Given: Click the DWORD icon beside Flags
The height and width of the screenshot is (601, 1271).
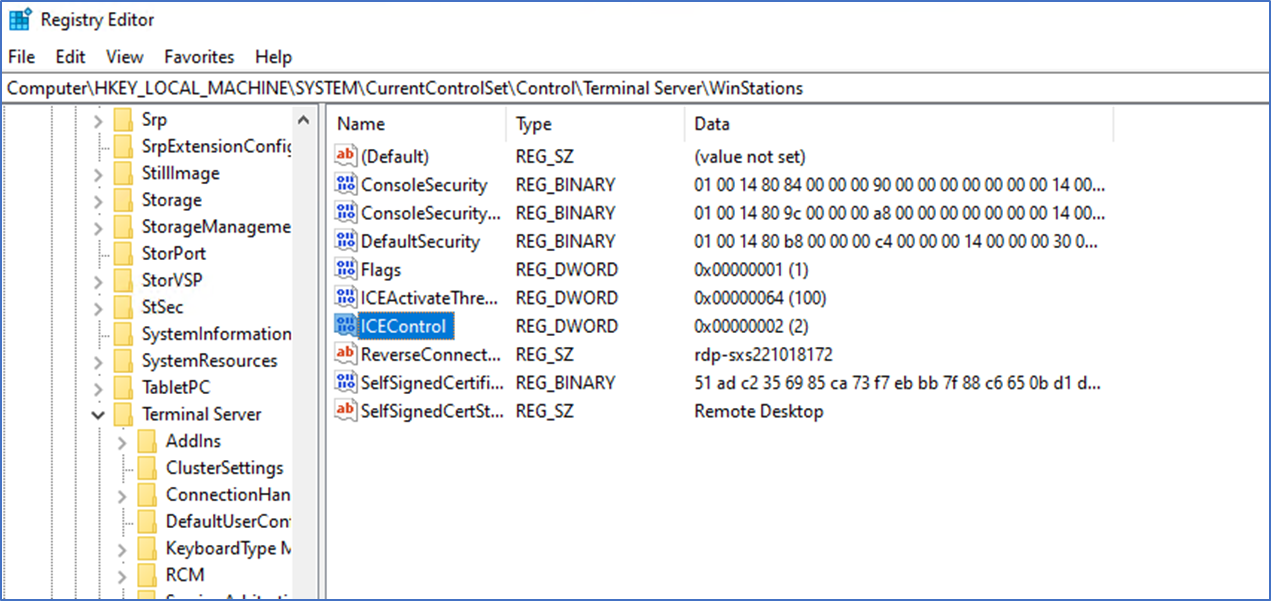Looking at the screenshot, I should (346, 269).
